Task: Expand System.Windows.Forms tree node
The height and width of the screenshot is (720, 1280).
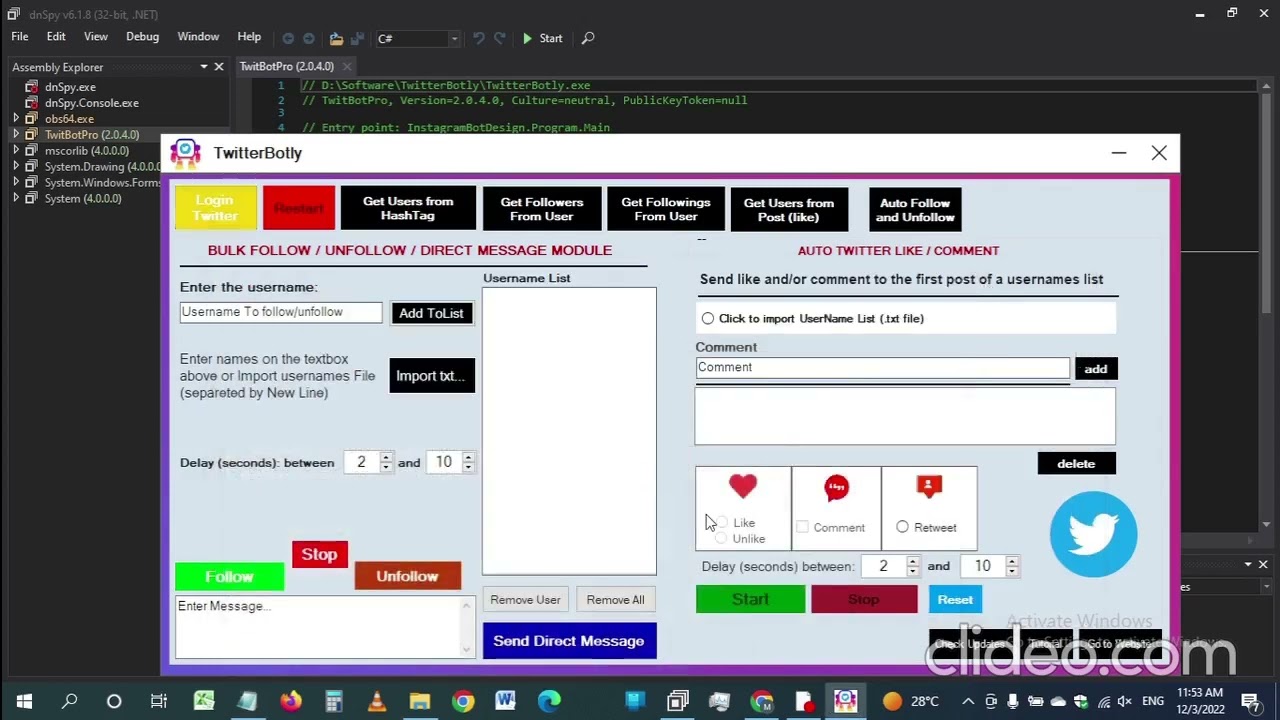Action: click(16, 183)
